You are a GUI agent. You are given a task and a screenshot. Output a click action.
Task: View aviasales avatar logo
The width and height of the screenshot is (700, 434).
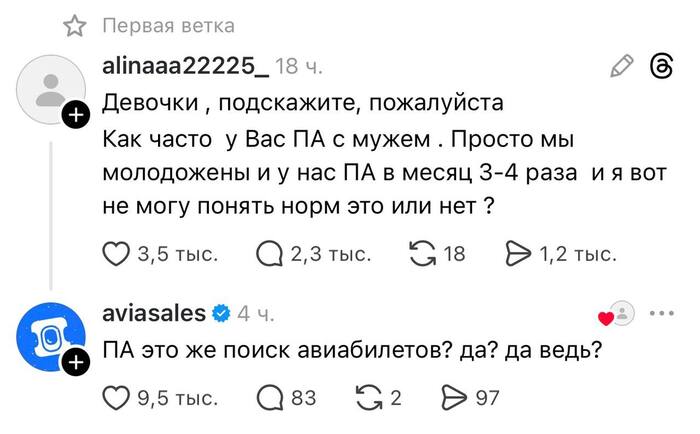(49, 338)
